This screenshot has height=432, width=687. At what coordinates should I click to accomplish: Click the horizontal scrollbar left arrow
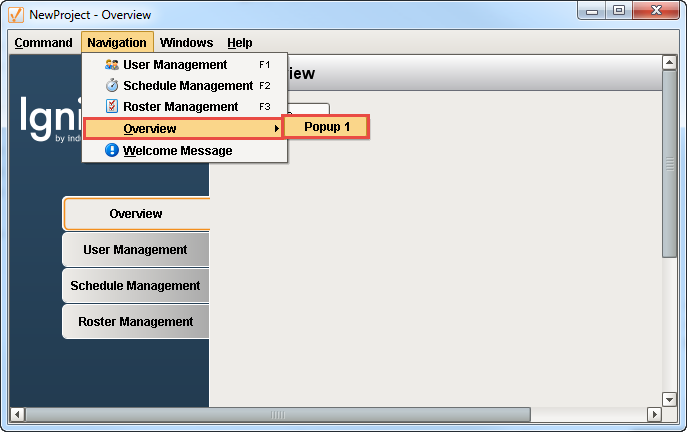point(16,414)
